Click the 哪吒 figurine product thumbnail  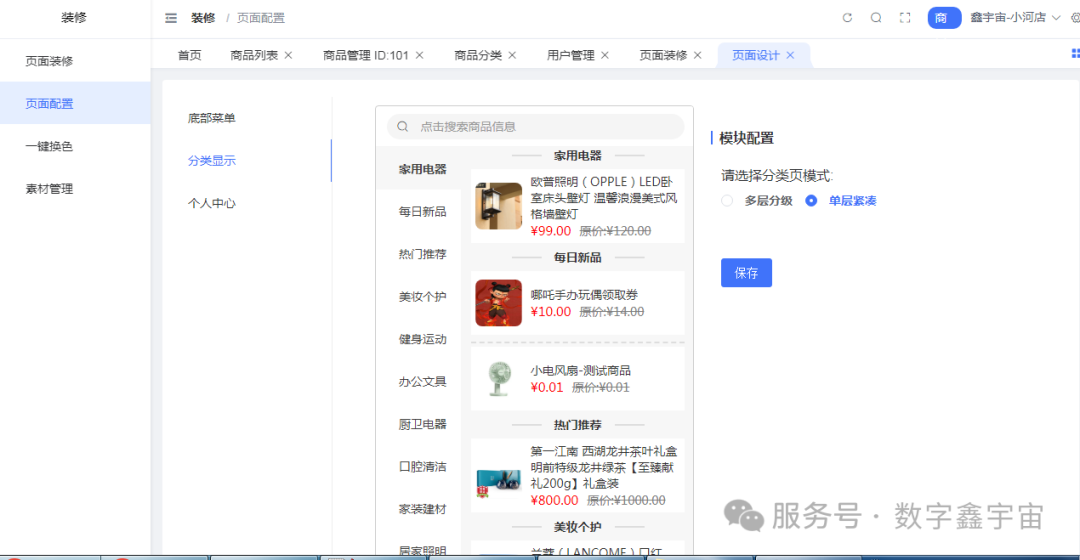coord(499,303)
